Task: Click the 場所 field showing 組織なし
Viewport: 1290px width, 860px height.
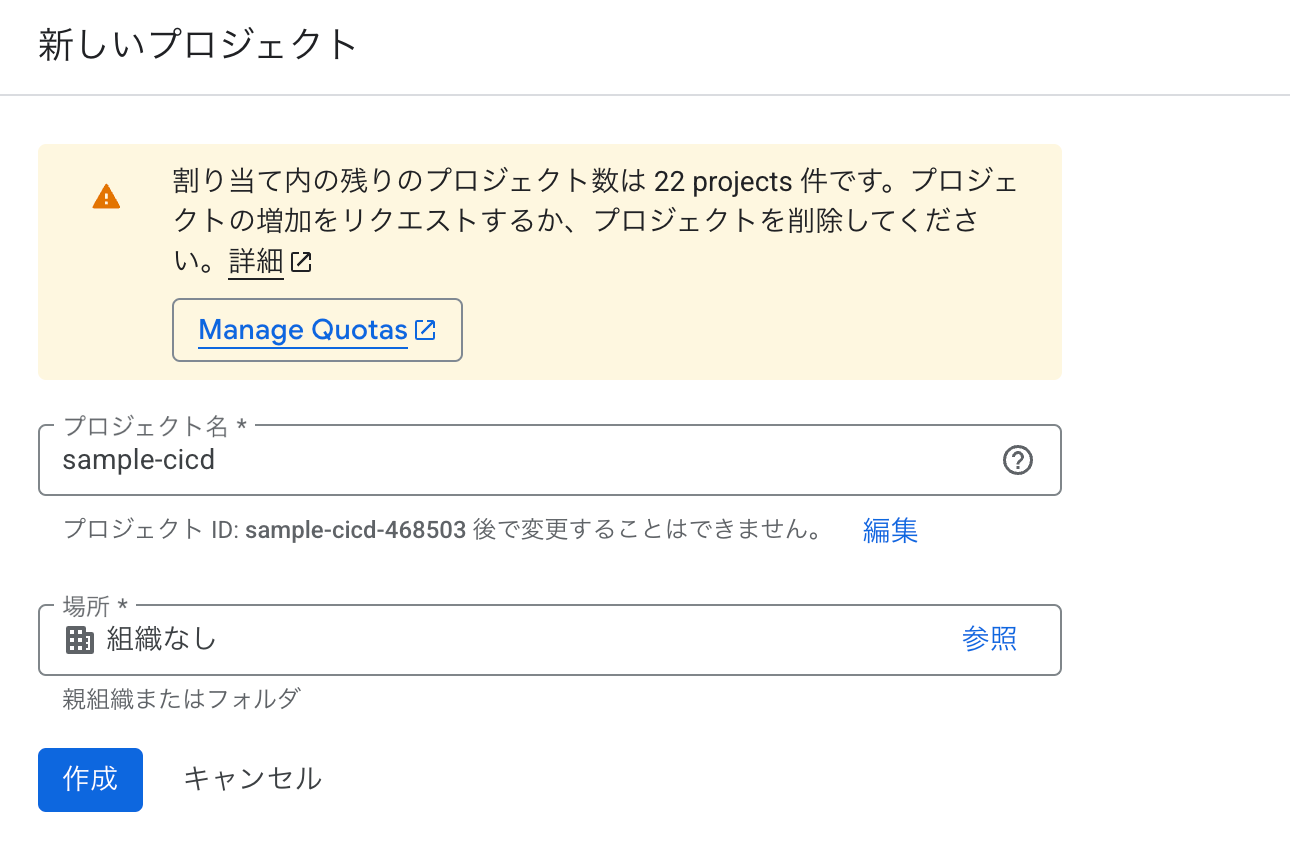Action: [x=549, y=640]
